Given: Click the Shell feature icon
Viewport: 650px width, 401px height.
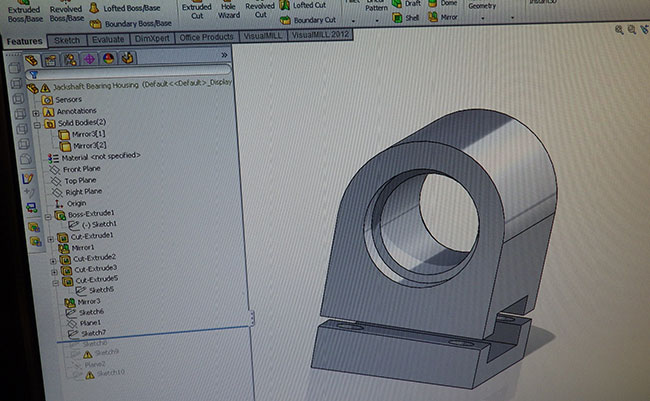Looking at the screenshot, I should (397, 18).
